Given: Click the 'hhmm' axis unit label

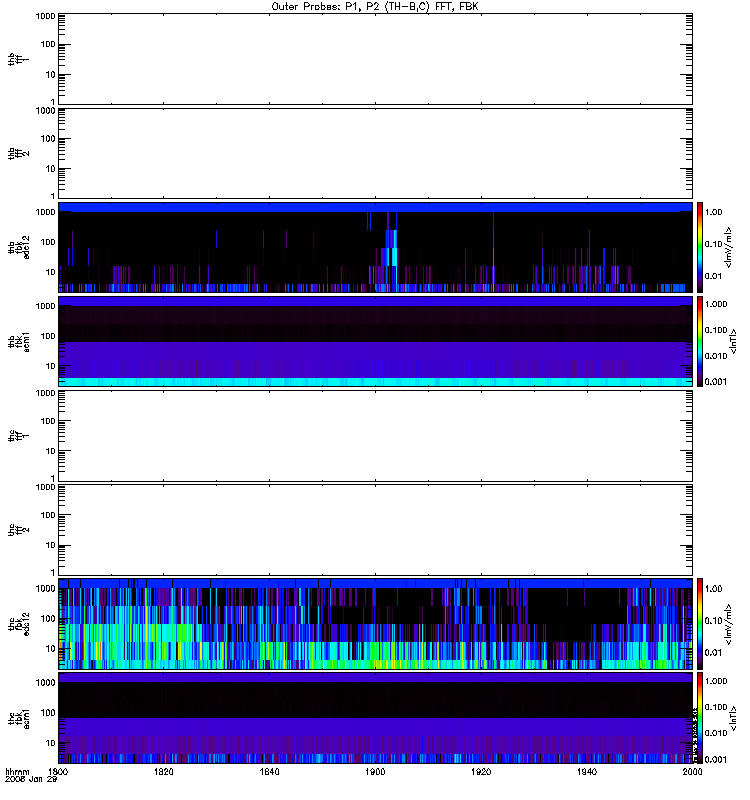Looking at the screenshot, I should tap(17, 771).
